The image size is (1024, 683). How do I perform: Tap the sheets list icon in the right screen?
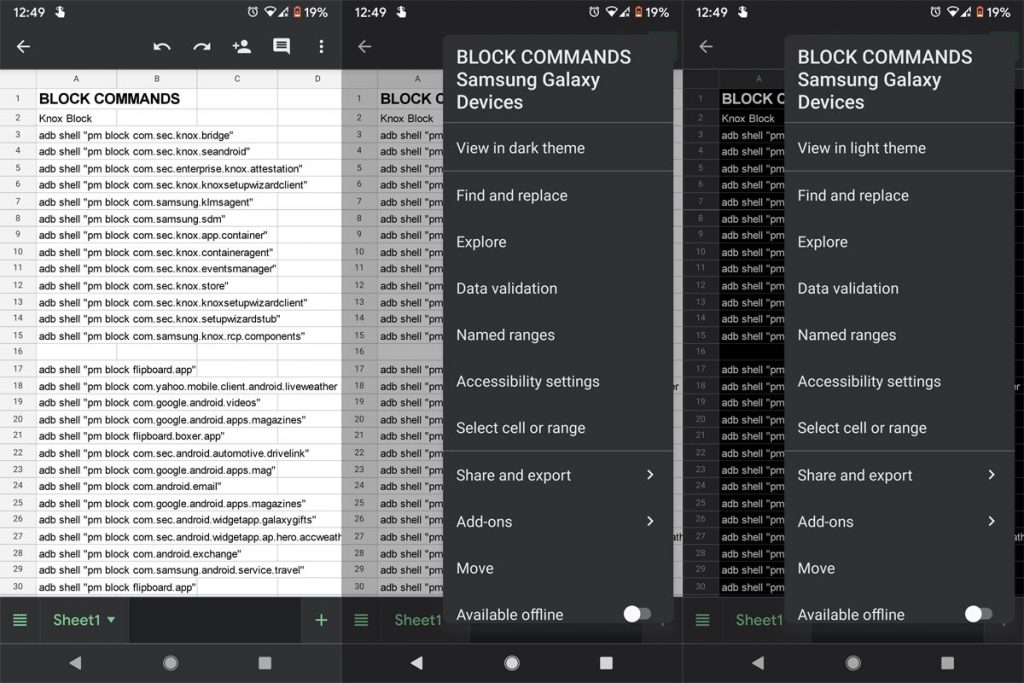[703, 620]
